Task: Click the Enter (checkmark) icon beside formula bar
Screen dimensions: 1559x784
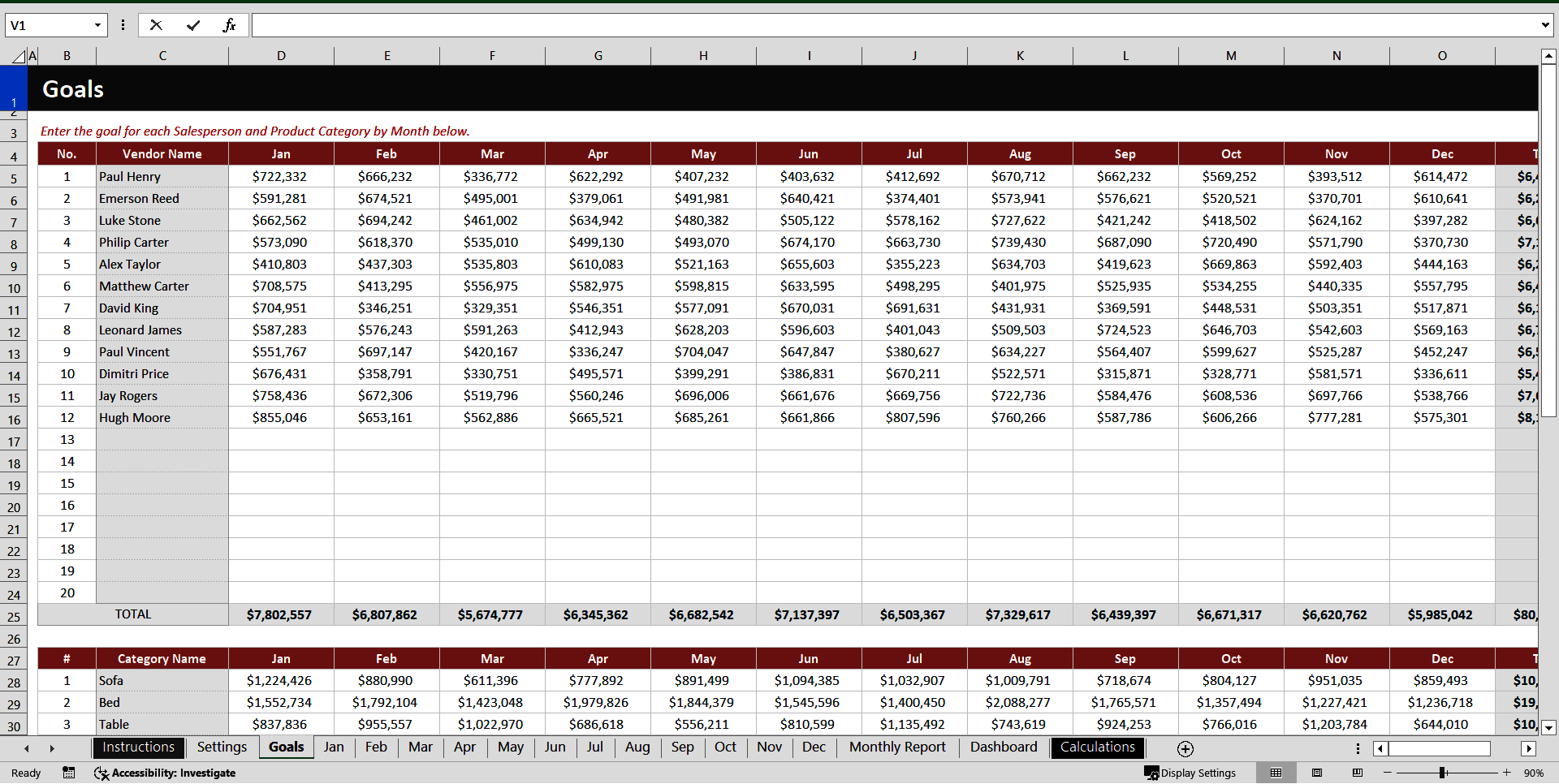Action: coord(193,25)
